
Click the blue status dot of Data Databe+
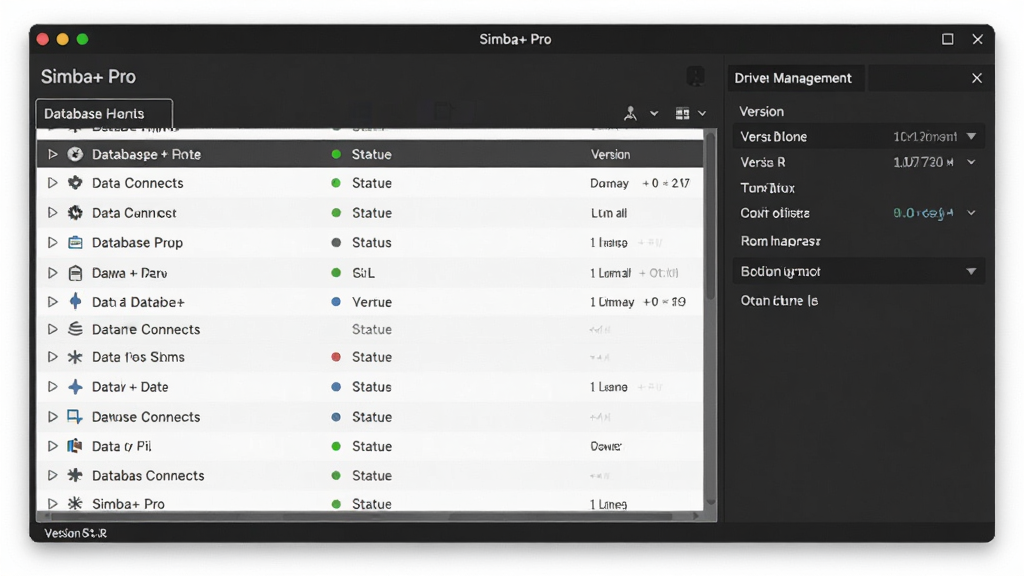tap(336, 302)
